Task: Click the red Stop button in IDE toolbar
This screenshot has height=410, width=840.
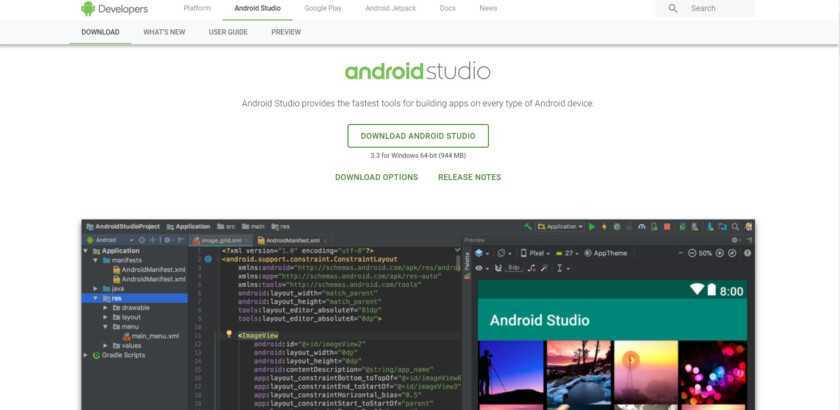Action: click(665, 227)
